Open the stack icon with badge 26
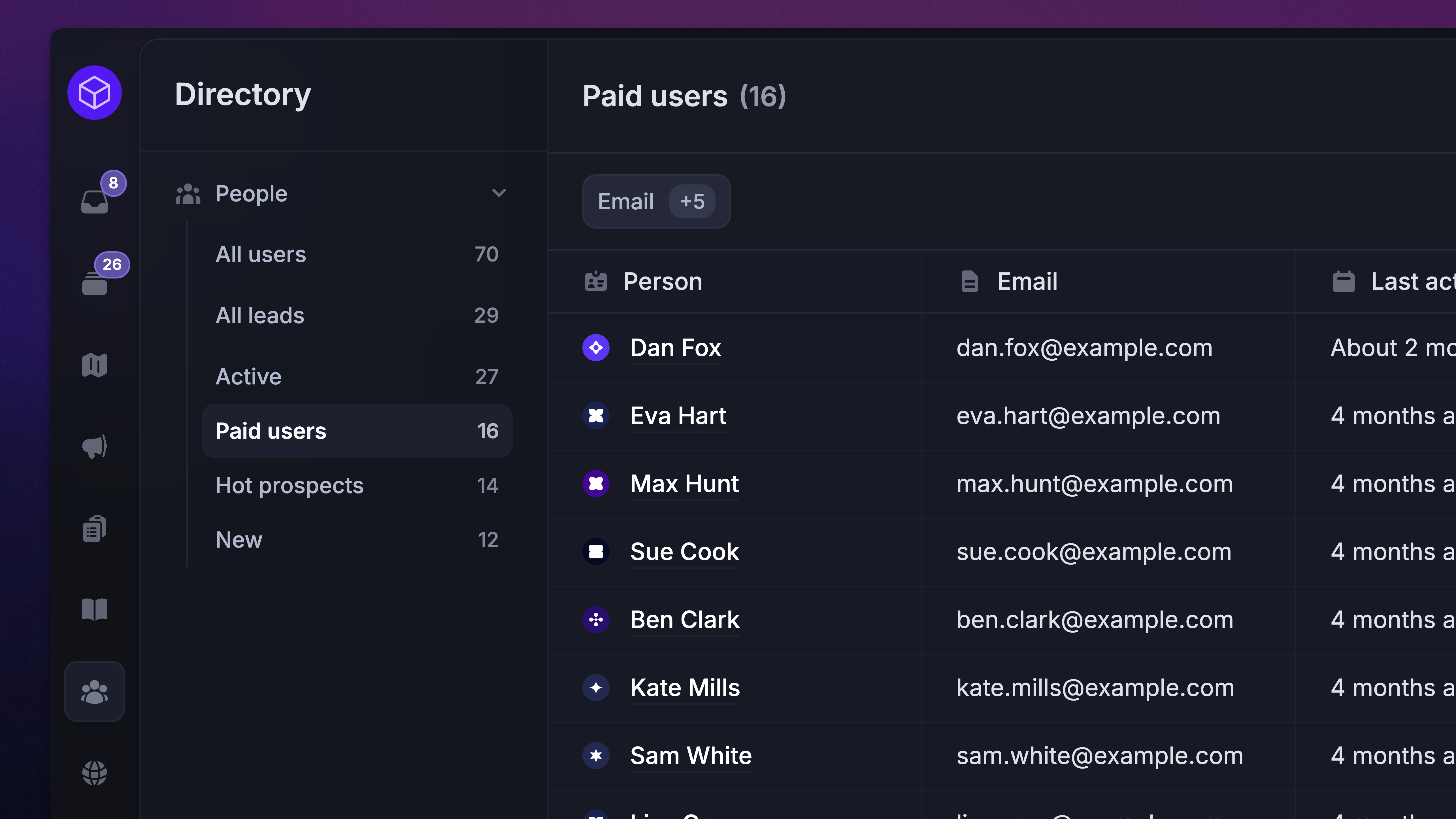This screenshot has height=819, width=1456. (x=94, y=283)
